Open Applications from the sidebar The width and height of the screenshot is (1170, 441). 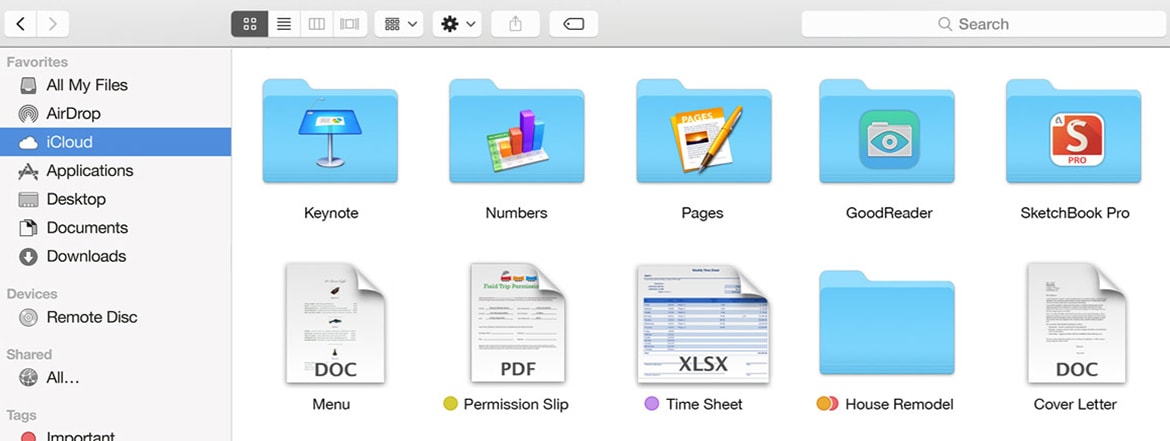[x=116, y=170]
